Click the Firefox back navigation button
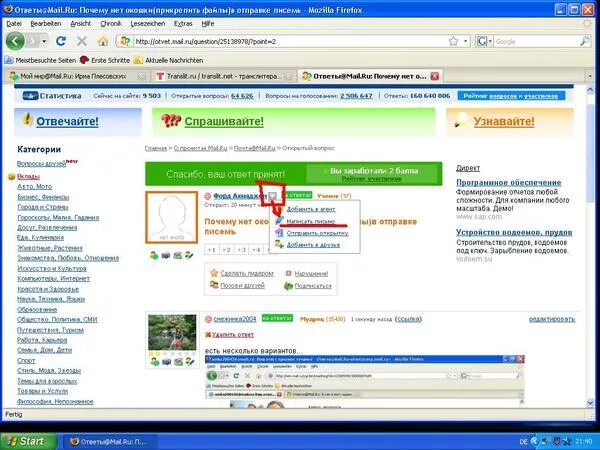The height and width of the screenshot is (450, 600). click(x=15, y=41)
